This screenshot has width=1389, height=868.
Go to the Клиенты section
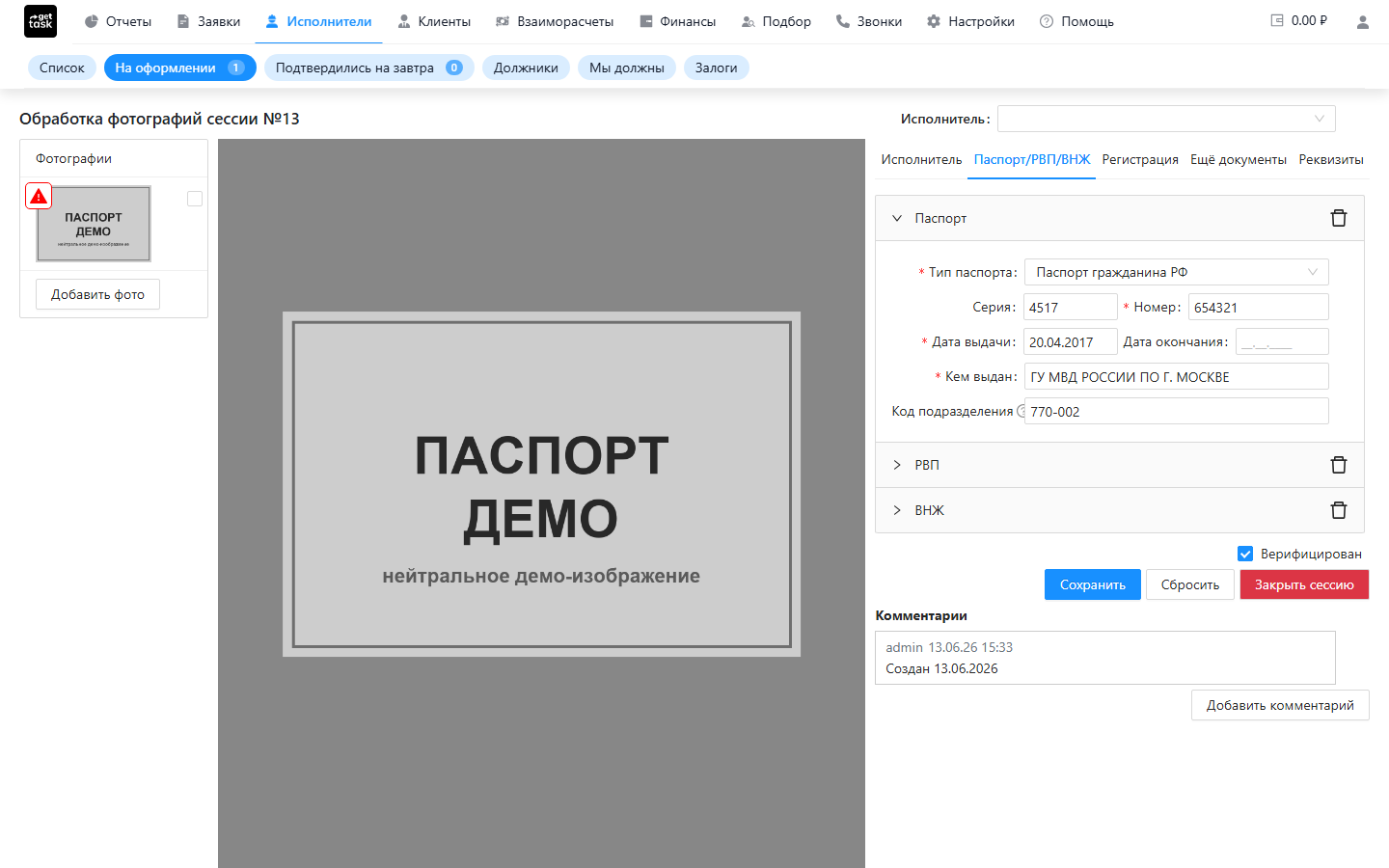click(434, 21)
